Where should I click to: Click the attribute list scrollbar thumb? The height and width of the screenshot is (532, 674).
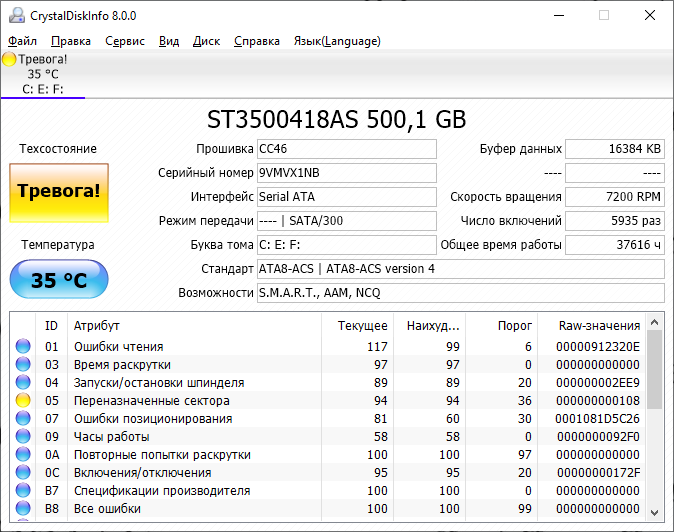coord(655,370)
